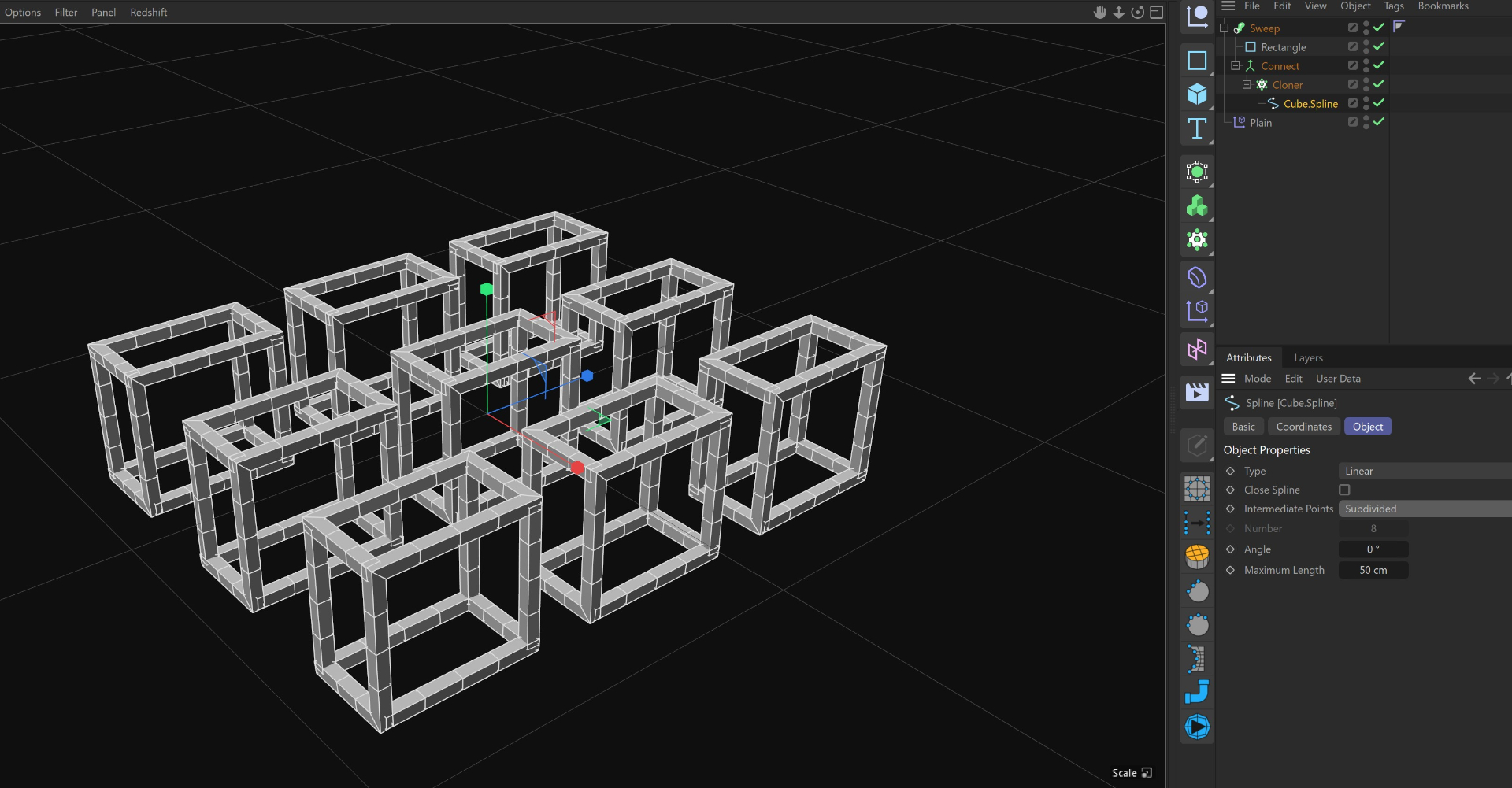
Task: Select the Cube primitive icon
Action: pyautogui.click(x=1197, y=94)
